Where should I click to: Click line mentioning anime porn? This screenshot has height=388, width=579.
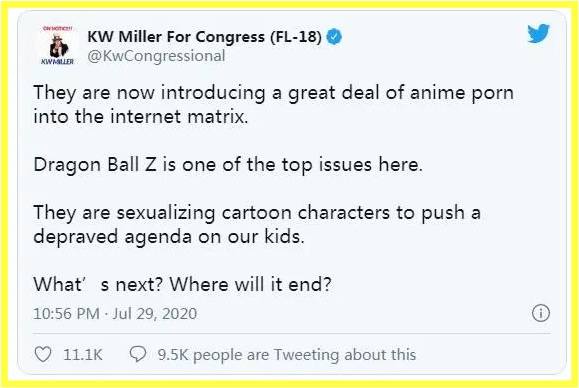click(x=273, y=92)
